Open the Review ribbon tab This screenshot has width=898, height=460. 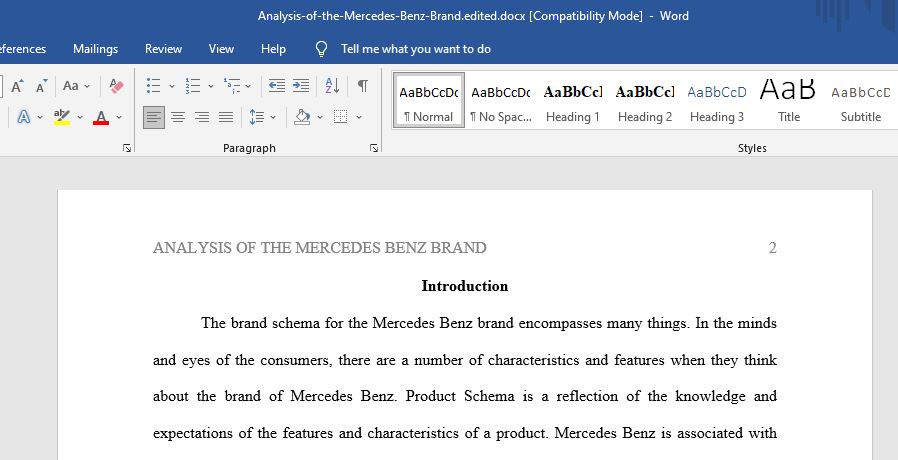point(163,49)
